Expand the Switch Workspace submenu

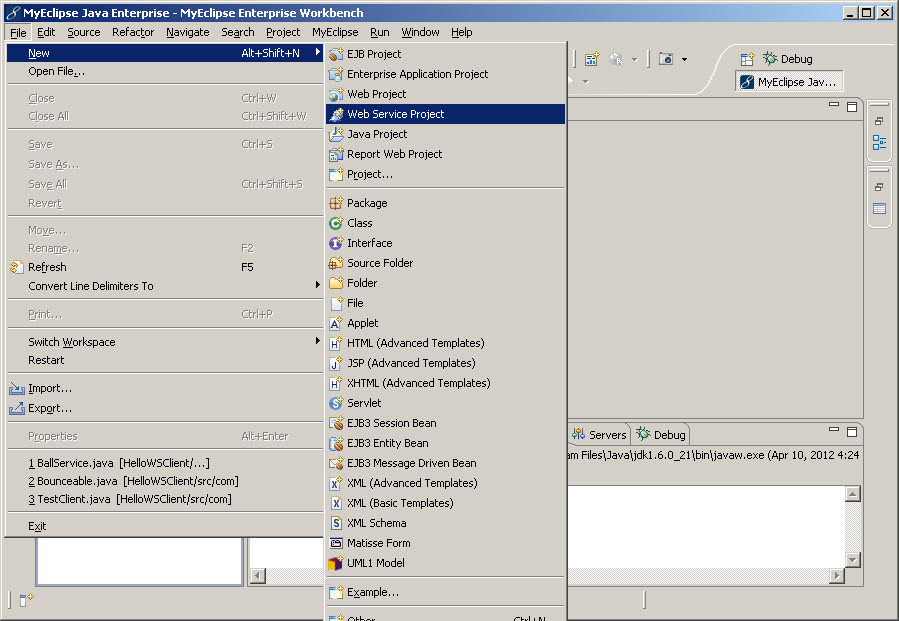318,341
